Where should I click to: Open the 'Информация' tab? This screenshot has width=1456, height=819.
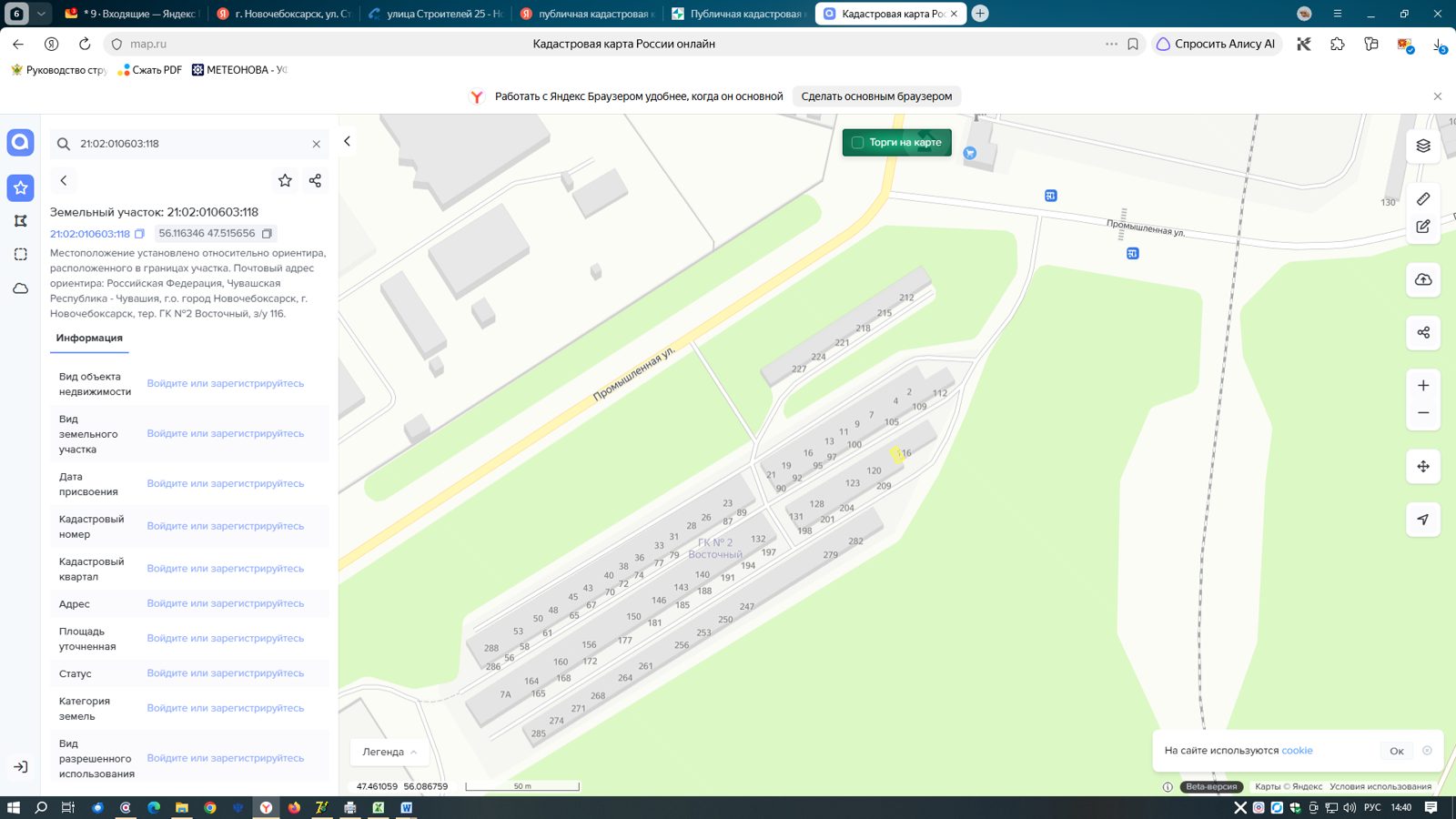point(89,339)
